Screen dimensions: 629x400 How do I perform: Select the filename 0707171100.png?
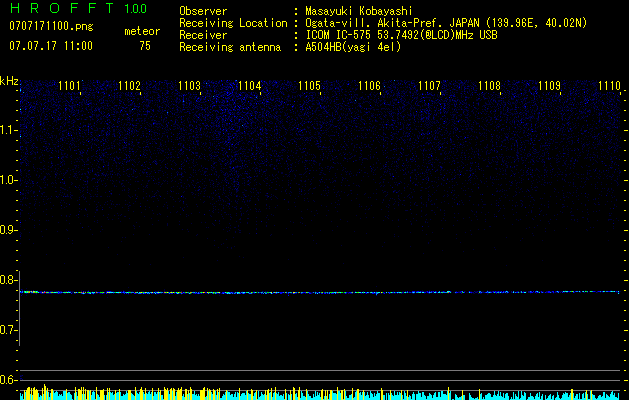point(51,27)
